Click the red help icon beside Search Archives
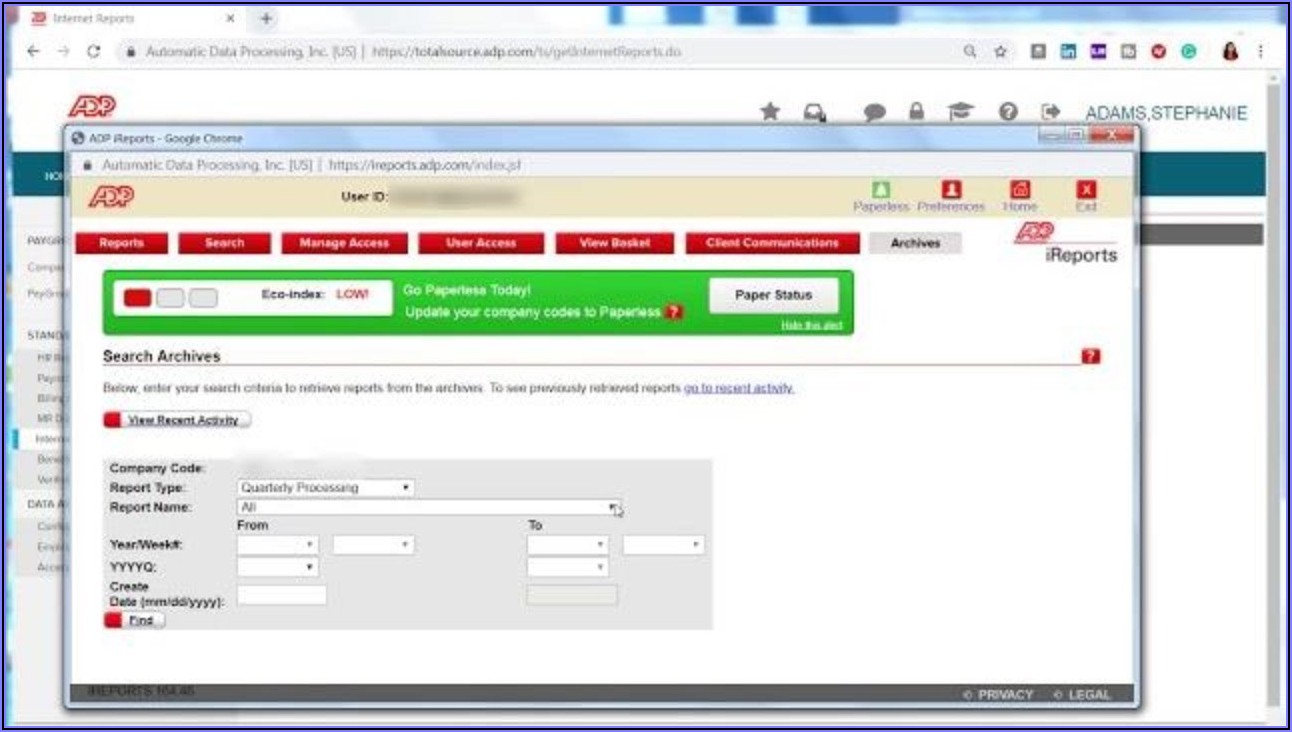 click(x=1091, y=356)
